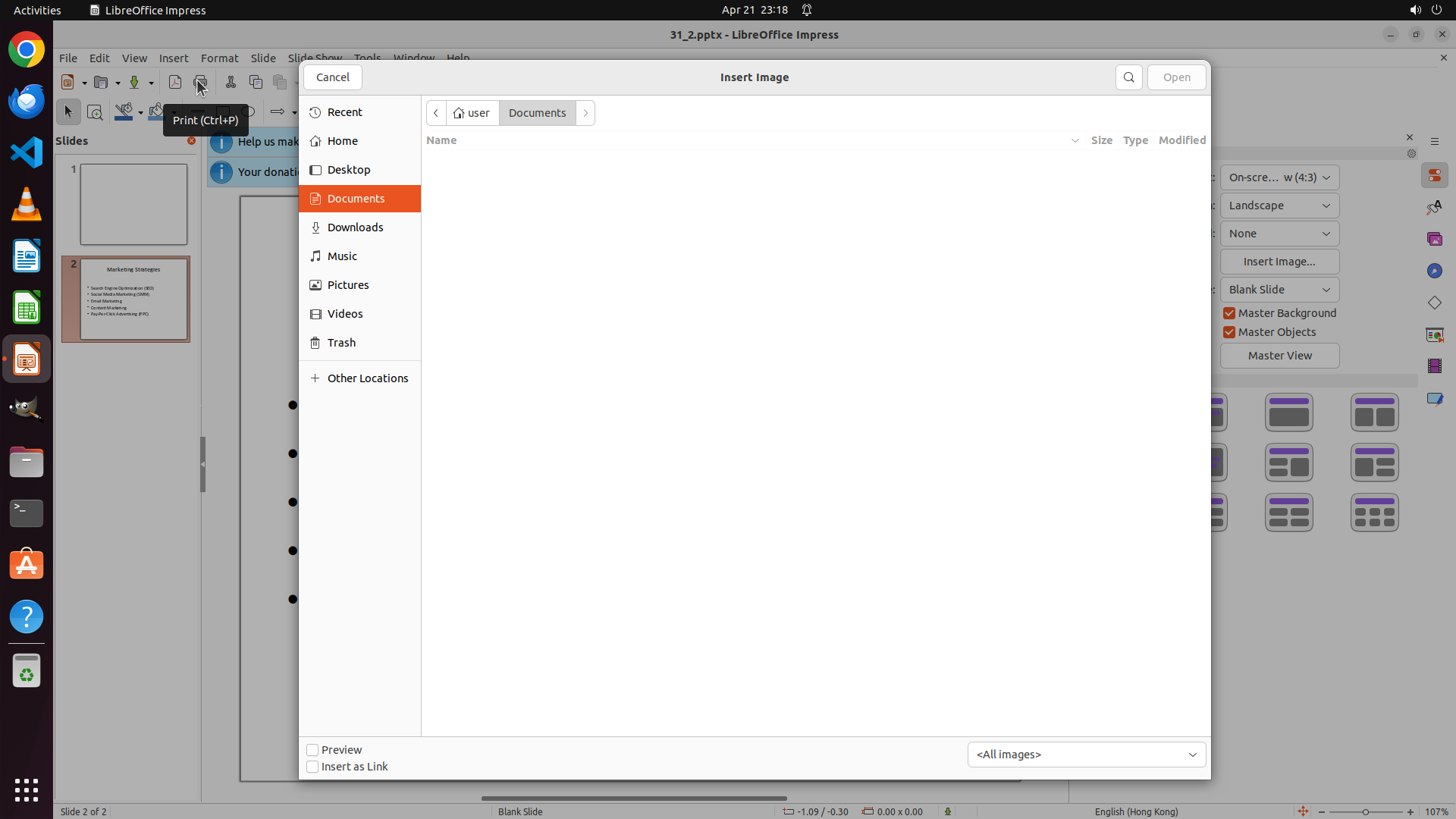
Task: Open the Navigator sidebar icon
Action: point(1434,271)
